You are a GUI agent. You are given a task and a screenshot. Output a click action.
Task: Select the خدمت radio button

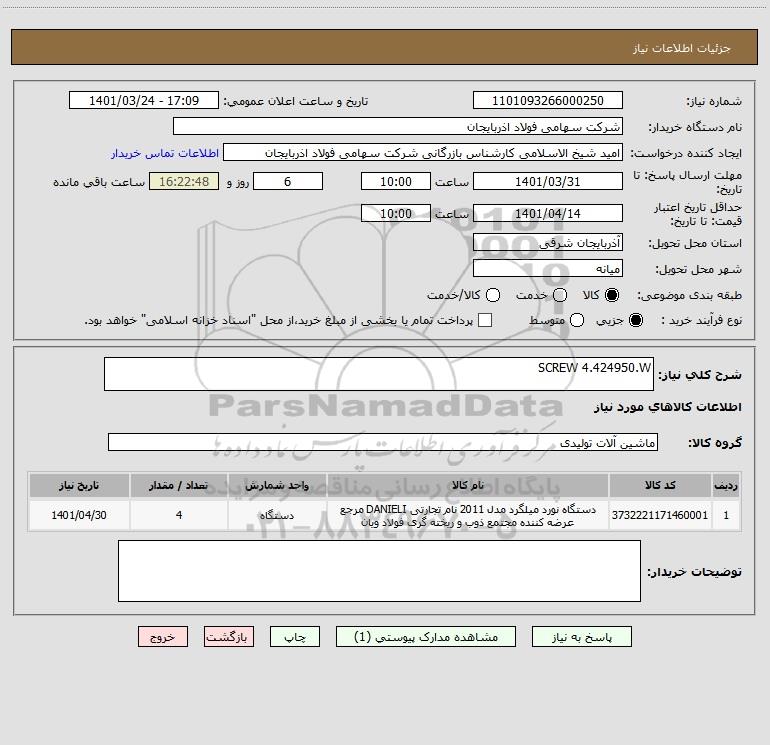560,295
